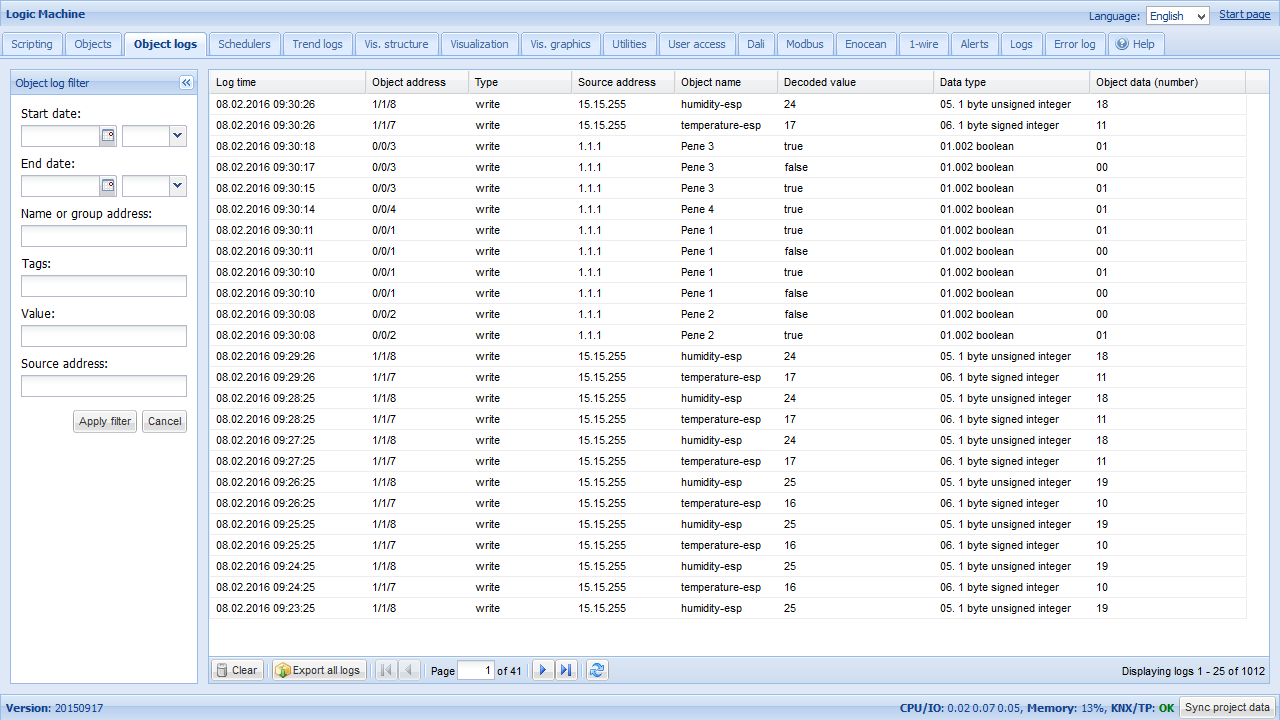The image size is (1280, 720).
Task: Select the log time 08.02.2016 09:30:18
Action: [x=265, y=146]
